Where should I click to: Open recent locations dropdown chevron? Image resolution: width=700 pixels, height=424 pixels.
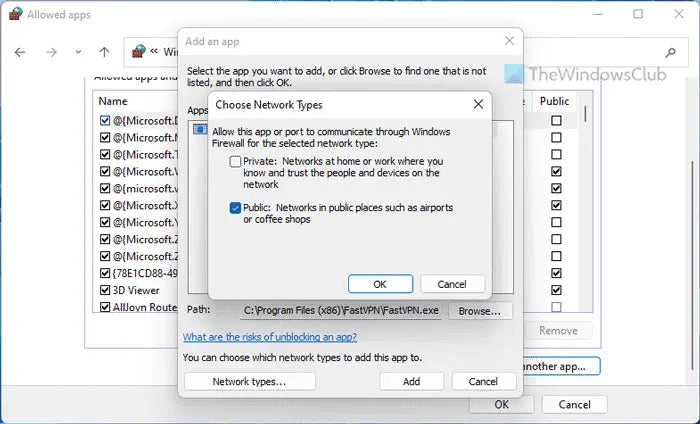pos(78,52)
